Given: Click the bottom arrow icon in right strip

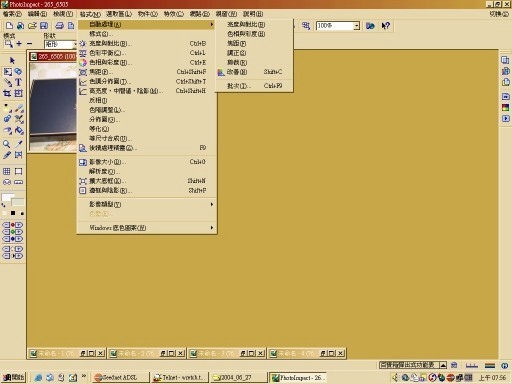Looking at the screenshot, I should (x=505, y=118).
